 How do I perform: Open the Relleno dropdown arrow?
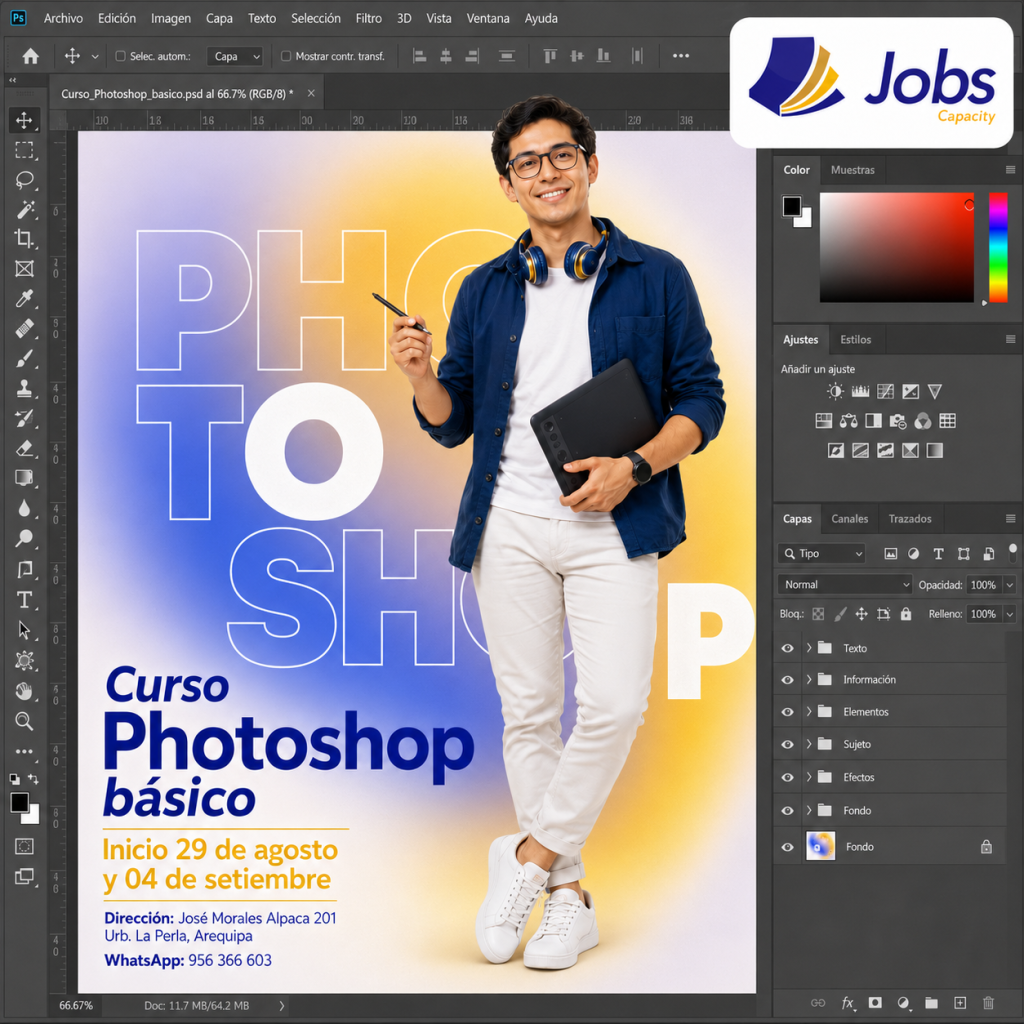pyautogui.click(x=1010, y=614)
